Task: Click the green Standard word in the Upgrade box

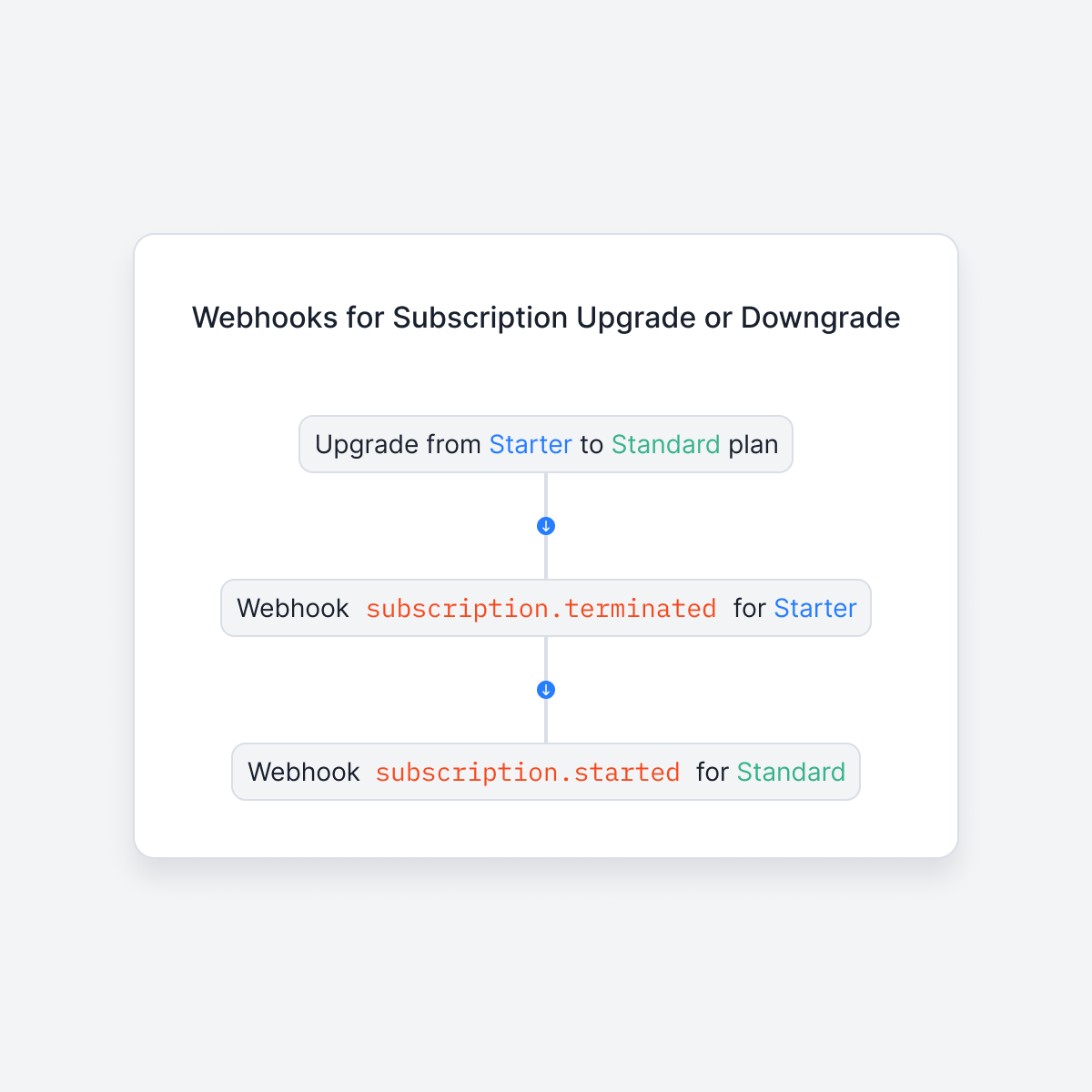Action: click(666, 444)
